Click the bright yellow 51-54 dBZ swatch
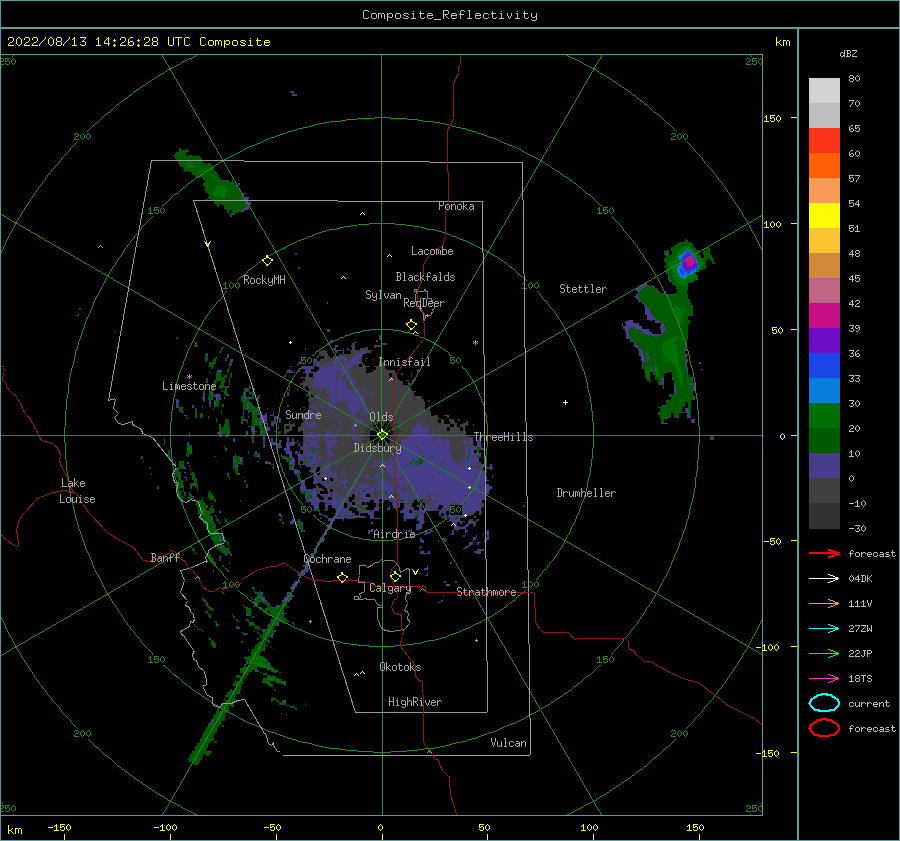 pos(824,216)
